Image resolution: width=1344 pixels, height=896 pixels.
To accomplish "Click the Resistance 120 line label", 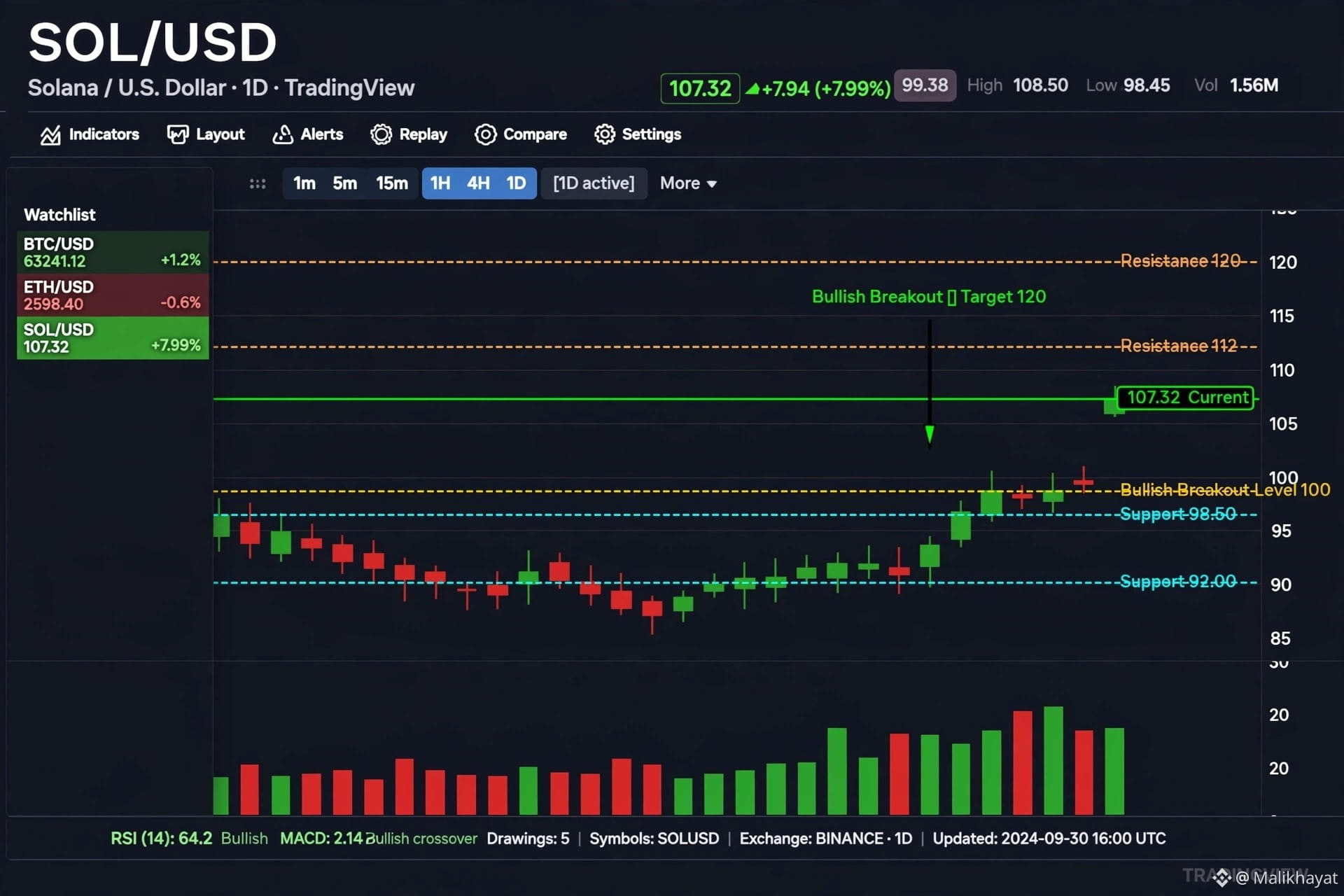I will (1180, 261).
